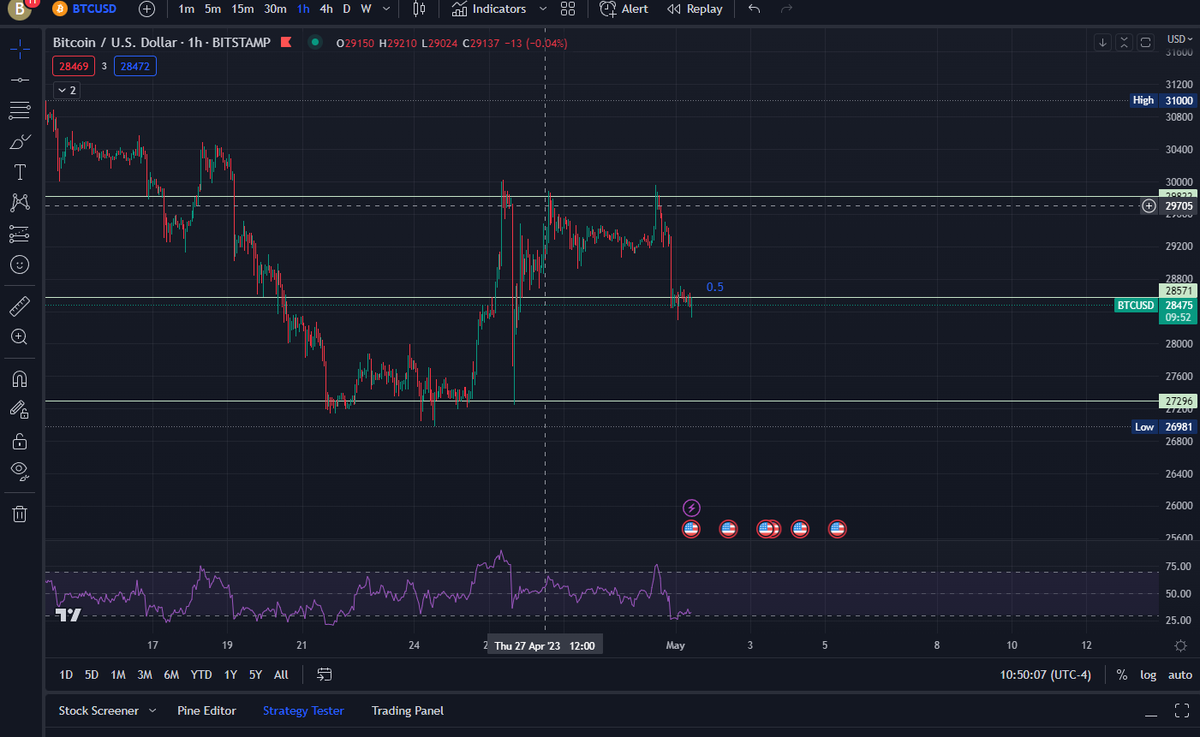Image resolution: width=1200 pixels, height=737 pixels.
Task: Select the D daily timeframe
Action: pos(347,9)
